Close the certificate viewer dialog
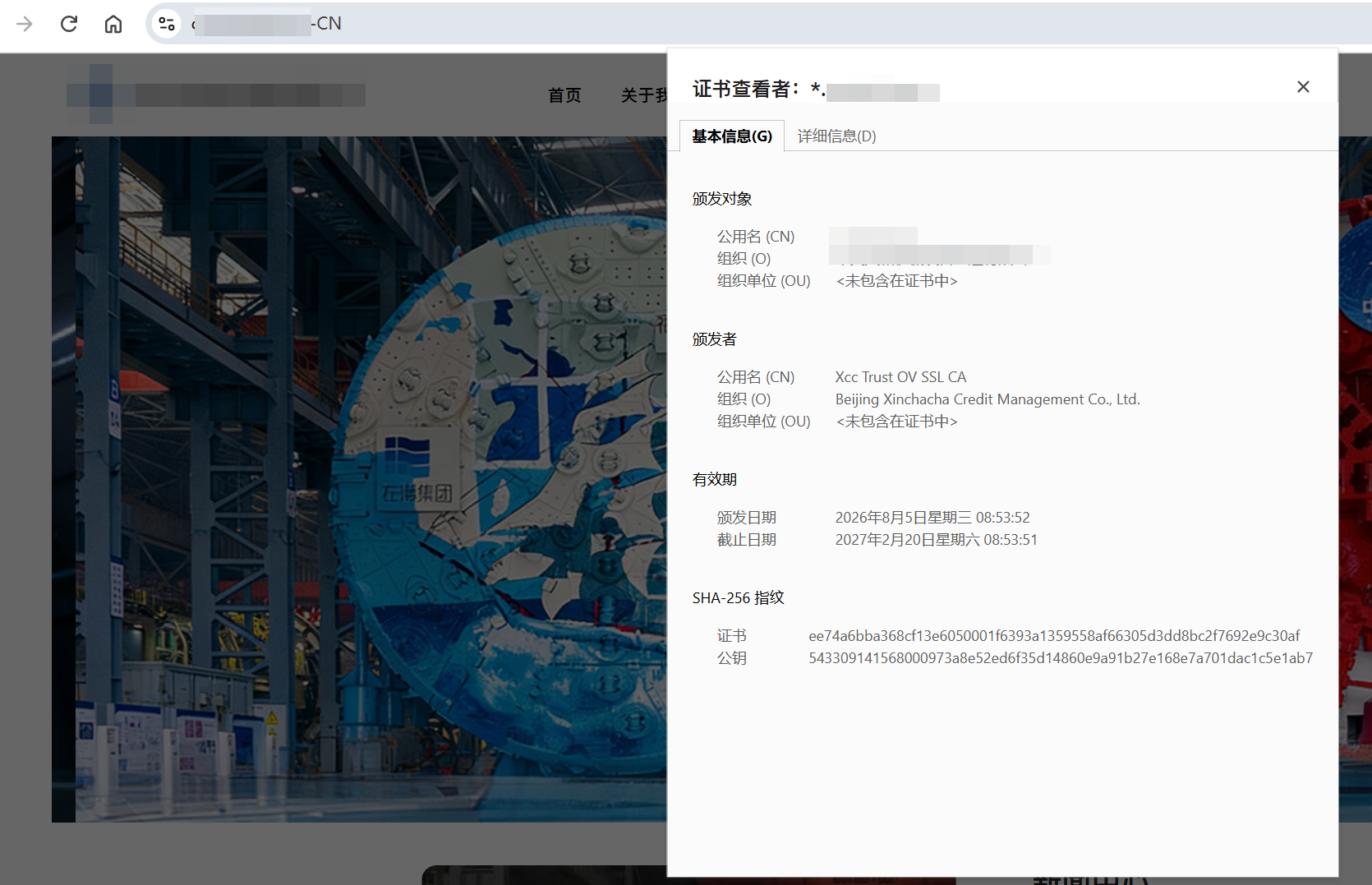The height and width of the screenshot is (885, 1372). [x=1303, y=87]
